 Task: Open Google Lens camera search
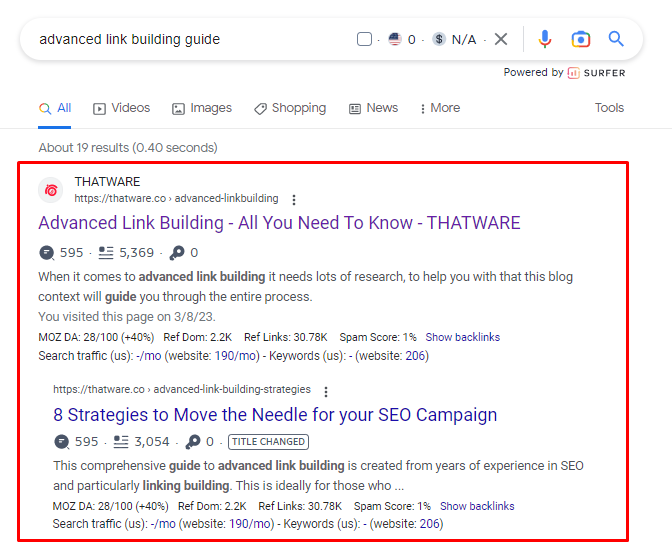pos(581,39)
